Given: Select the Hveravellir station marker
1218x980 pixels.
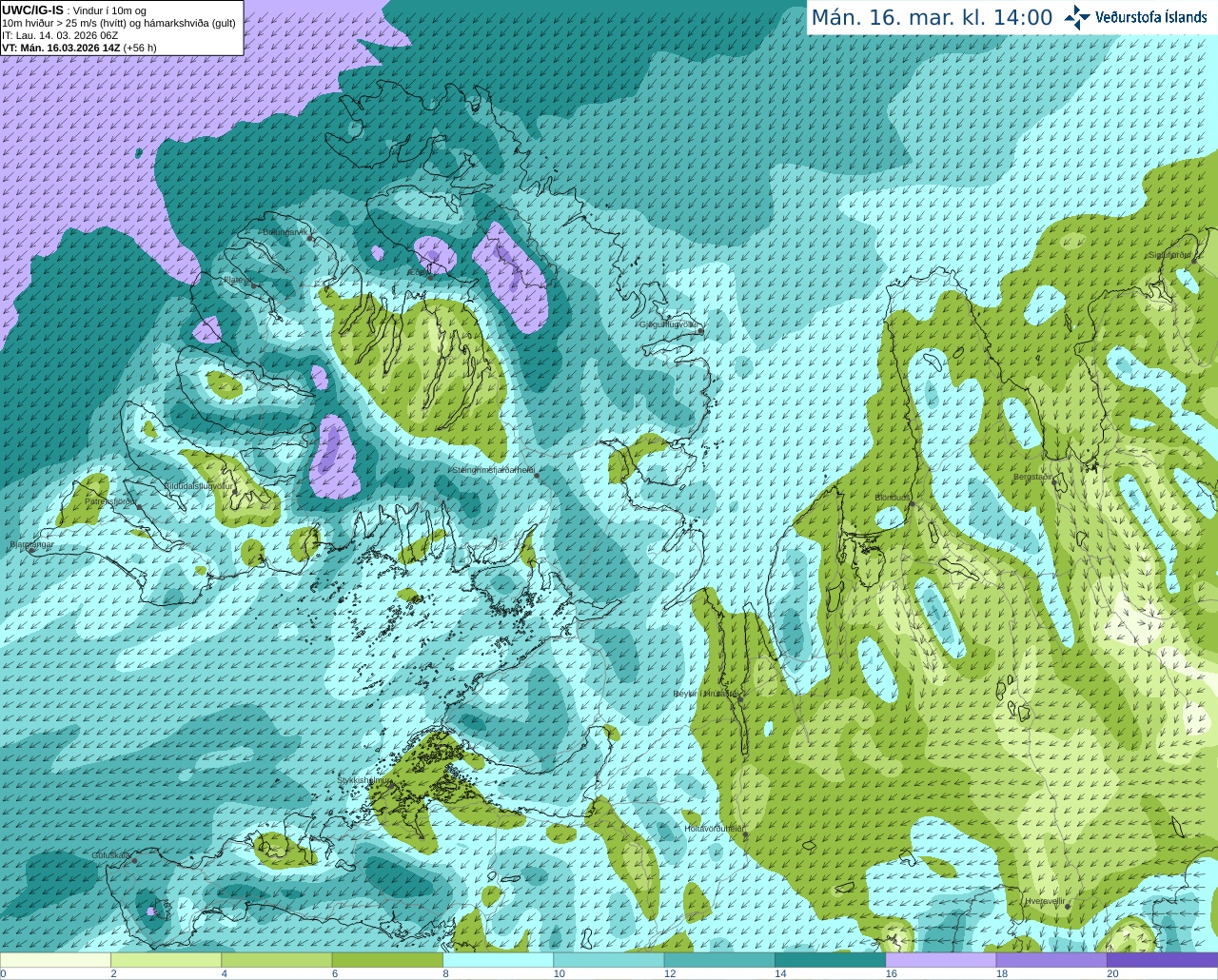Looking at the screenshot, I should tap(1069, 906).
